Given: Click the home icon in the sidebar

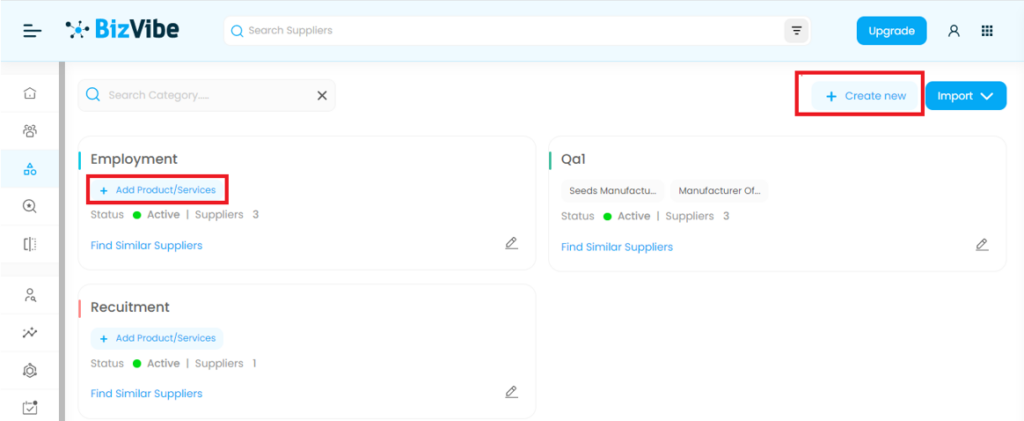Looking at the screenshot, I should coord(30,93).
